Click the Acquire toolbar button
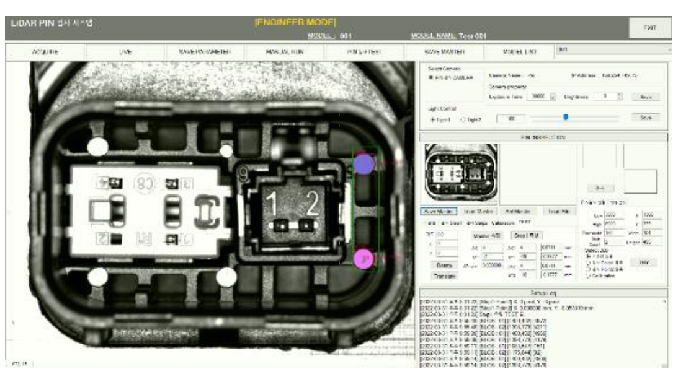 [45, 52]
